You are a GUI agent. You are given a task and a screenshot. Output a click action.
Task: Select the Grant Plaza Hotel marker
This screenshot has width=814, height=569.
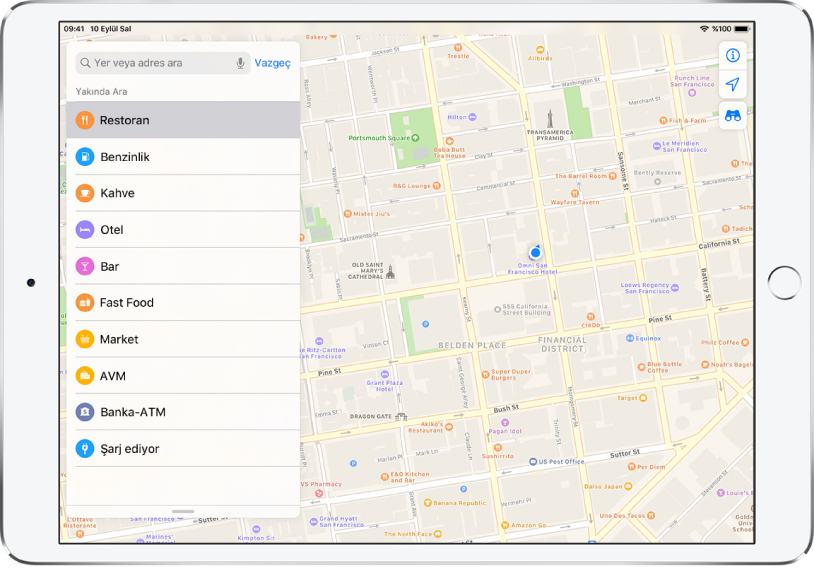(385, 374)
